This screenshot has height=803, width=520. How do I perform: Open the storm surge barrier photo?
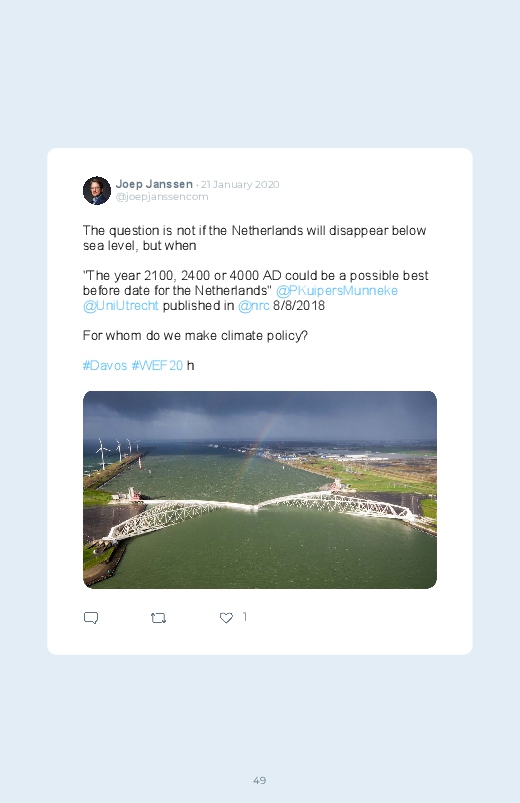[260, 490]
